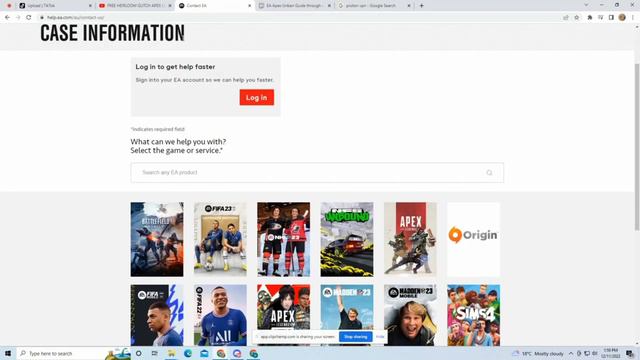Bookmark this page with the star icon

[x=577, y=18]
